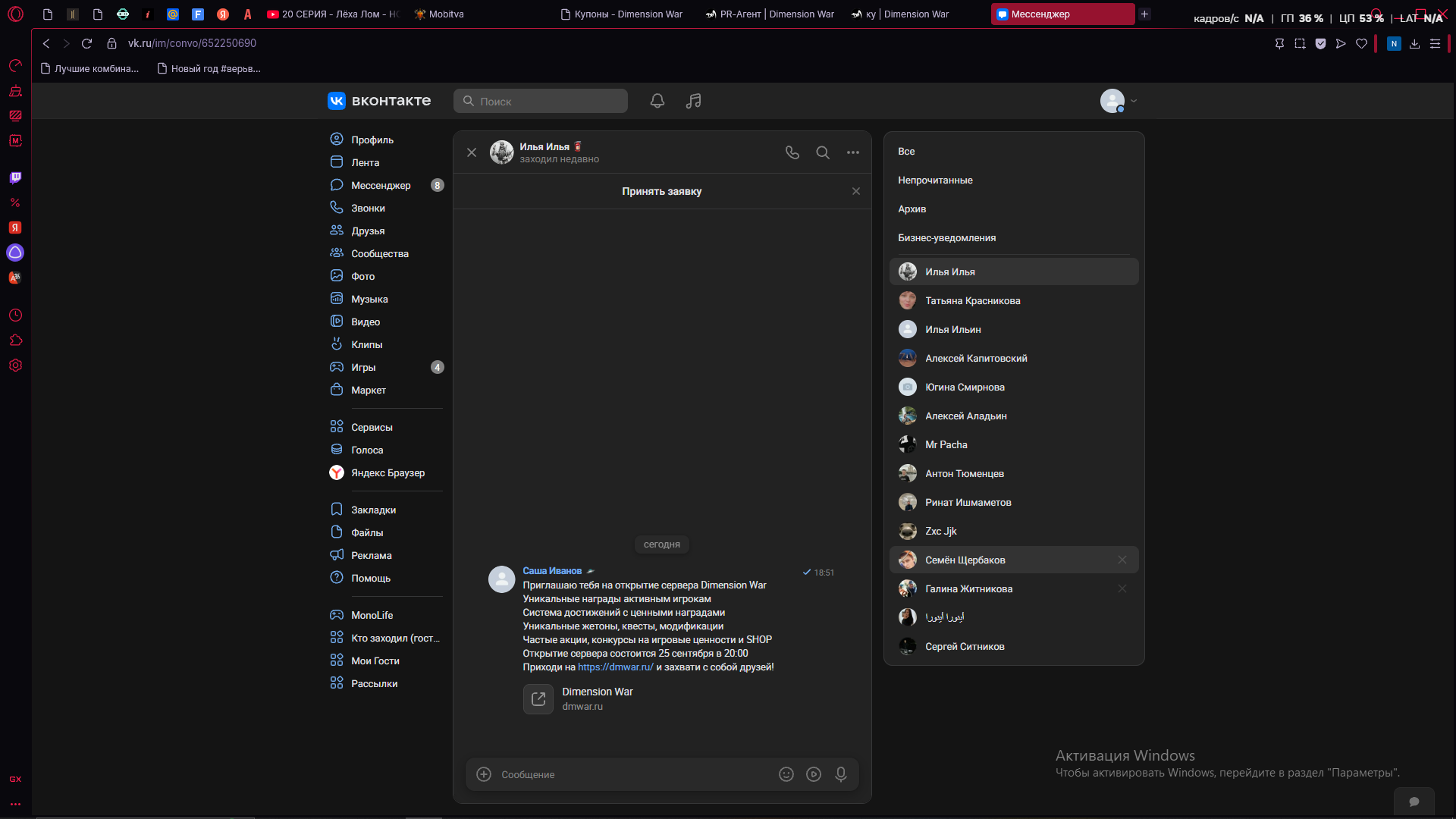Expand the profile account dropdown arrow

point(1134,101)
